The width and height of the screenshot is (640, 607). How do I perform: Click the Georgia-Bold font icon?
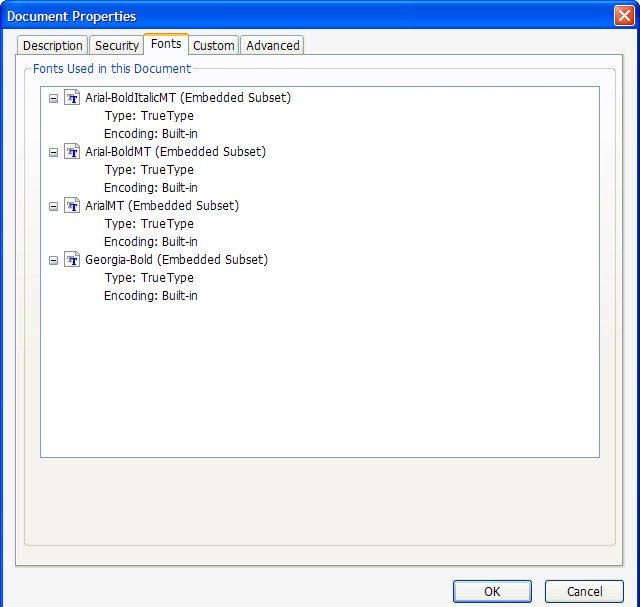(x=72, y=260)
